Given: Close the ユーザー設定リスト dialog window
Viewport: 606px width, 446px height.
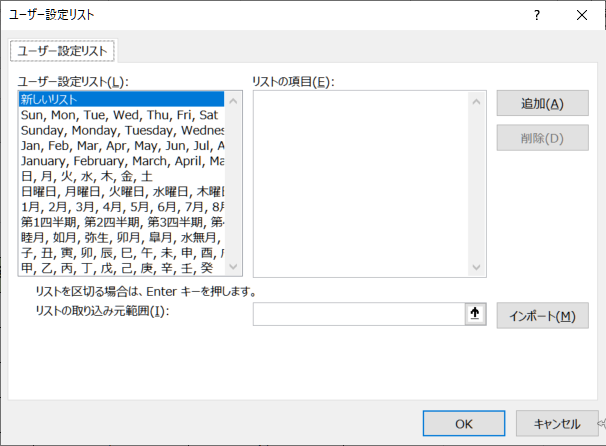Looking at the screenshot, I should (x=583, y=15).
